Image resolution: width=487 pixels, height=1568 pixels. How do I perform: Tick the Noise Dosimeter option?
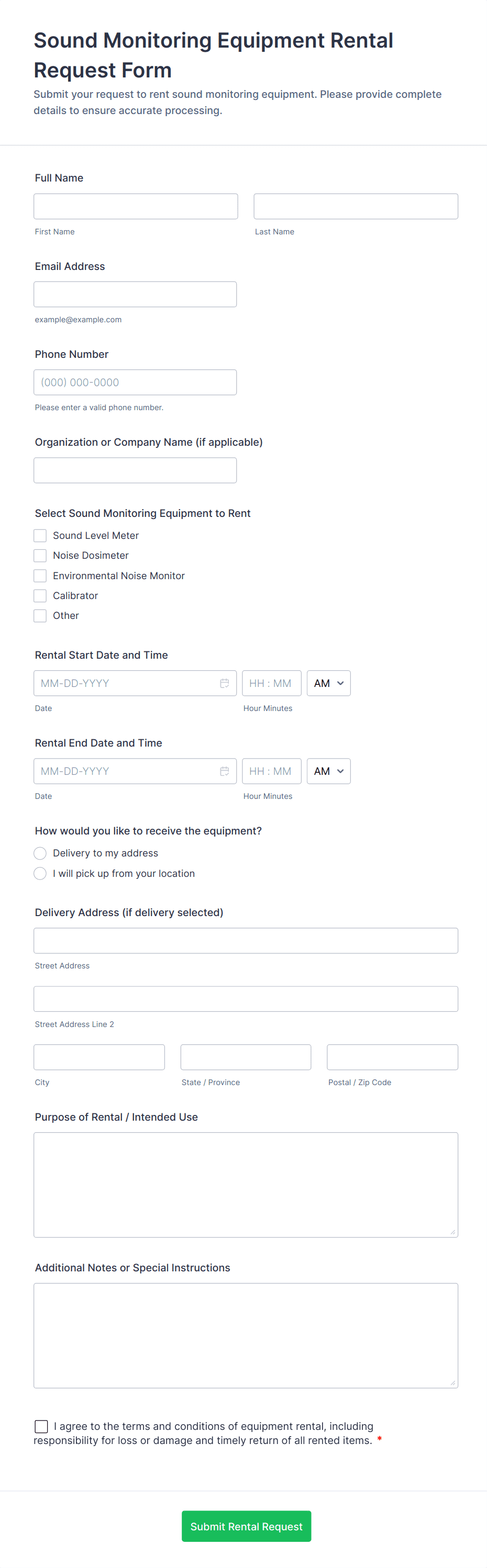[x=40, y=555]
